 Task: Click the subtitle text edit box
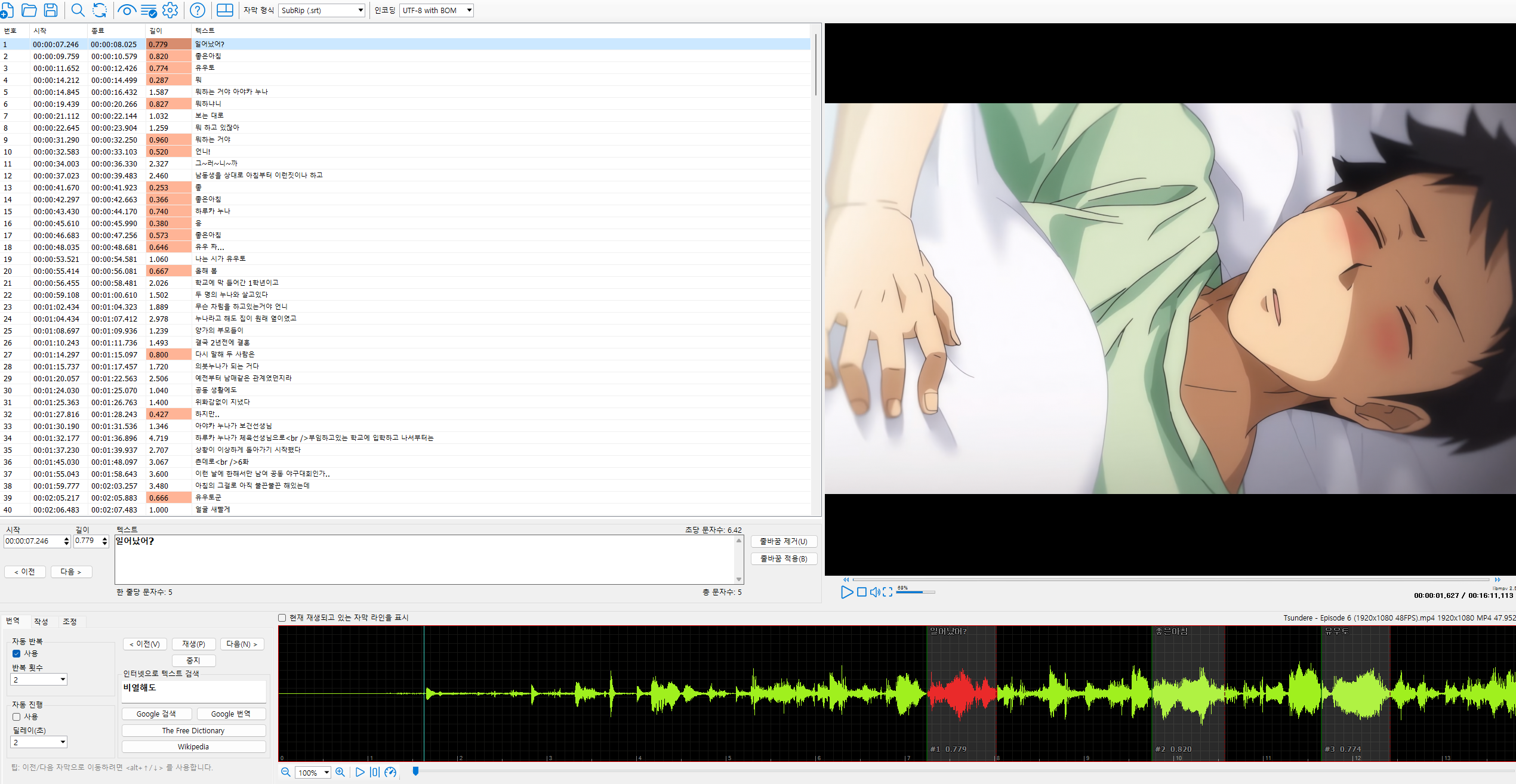425,559
